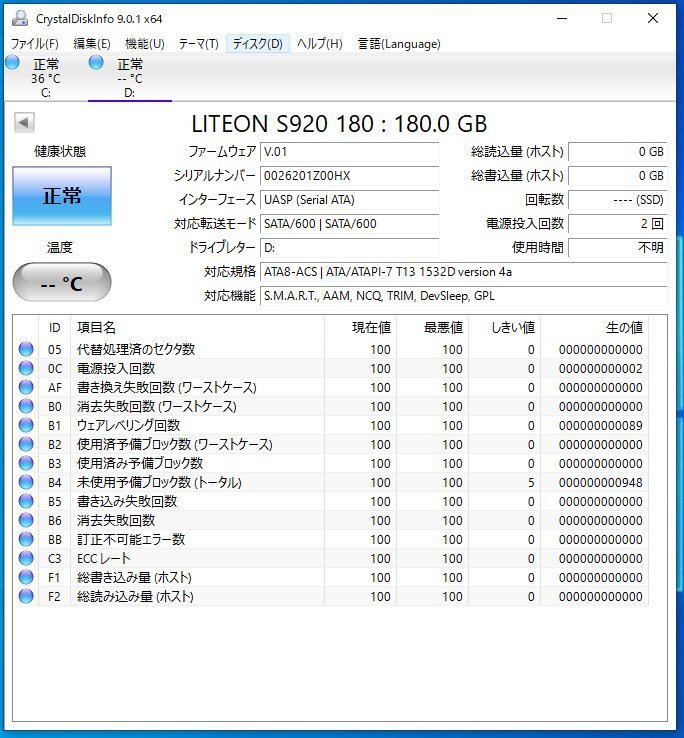The height and width of the screenshot is (738, 684).
Task: Click status orb of row 0C 電源投入回数
Action: point(26,368)
